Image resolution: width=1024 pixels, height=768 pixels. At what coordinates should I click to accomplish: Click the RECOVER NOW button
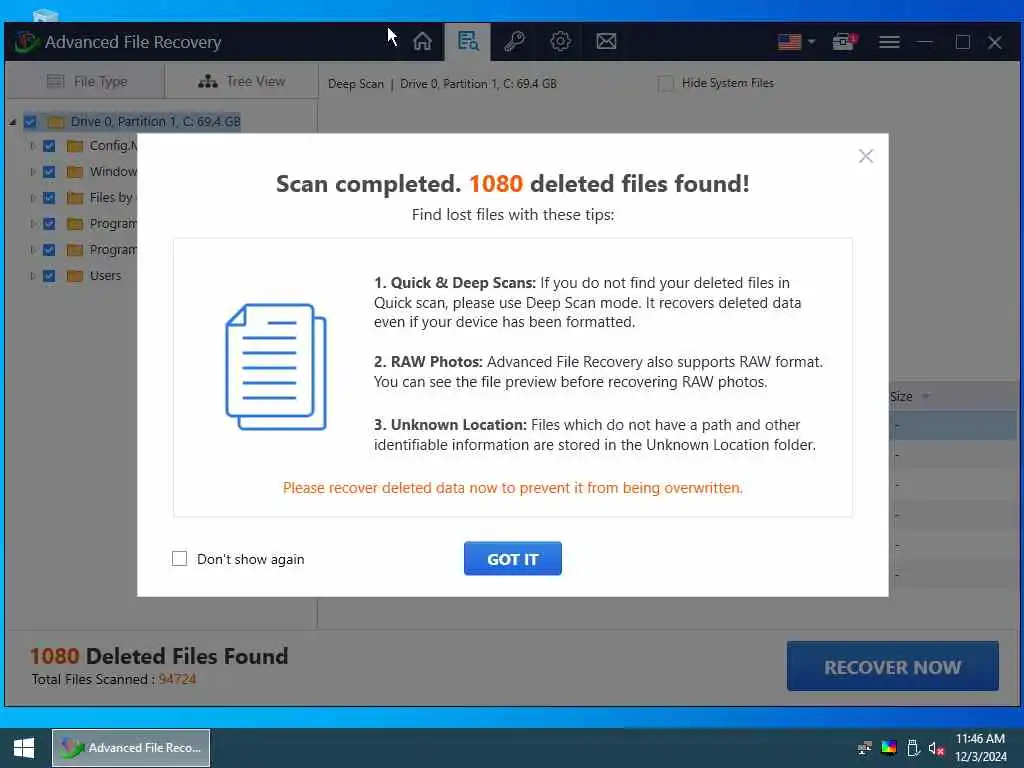point(893,666)
